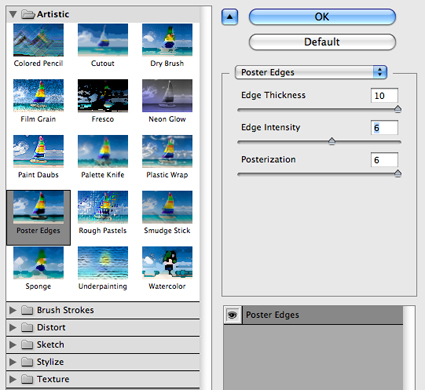This screenshot has width=425, height=390.
Task: Apply the Watercolor filter thumbnail
Action: click(167, 263)
